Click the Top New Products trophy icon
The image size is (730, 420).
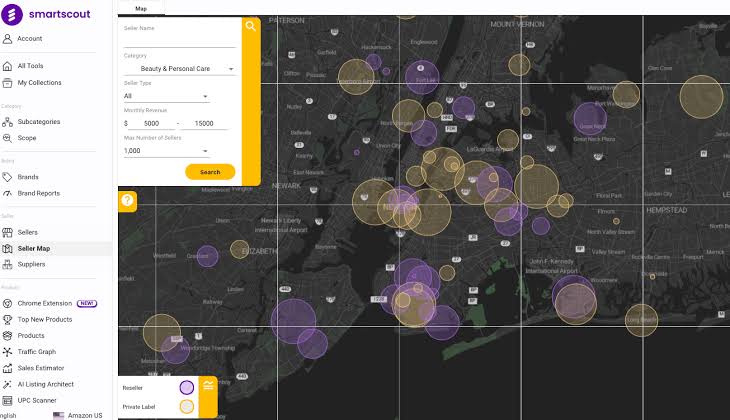pyautogui.click(x=7, y=319)
